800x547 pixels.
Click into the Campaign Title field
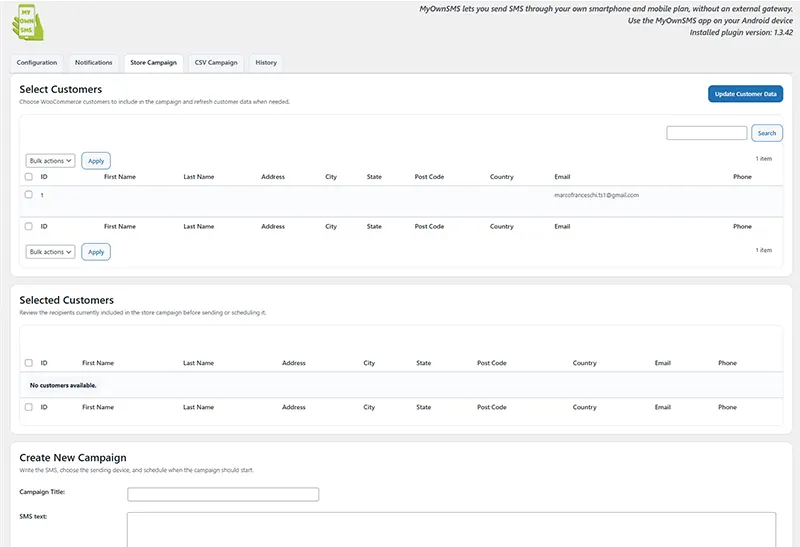tap(222, 494)
